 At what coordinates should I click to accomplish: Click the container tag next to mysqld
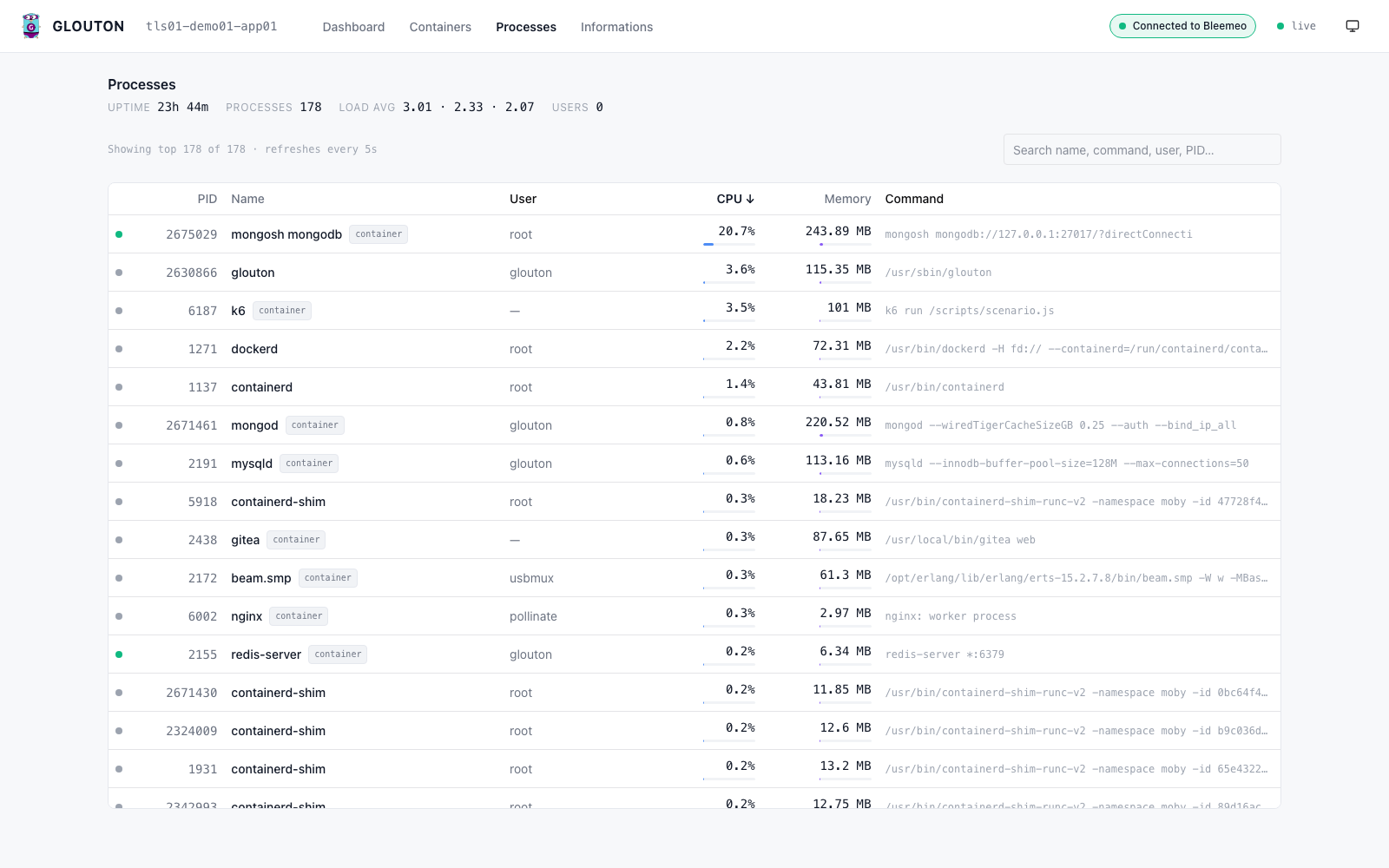coord(309,464)
